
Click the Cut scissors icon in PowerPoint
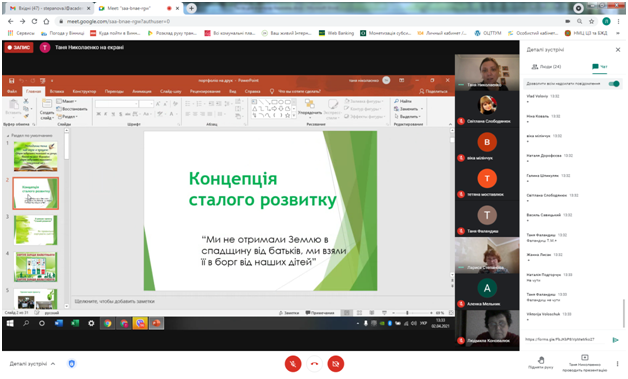pyautogui.click(x=26, y=101)
